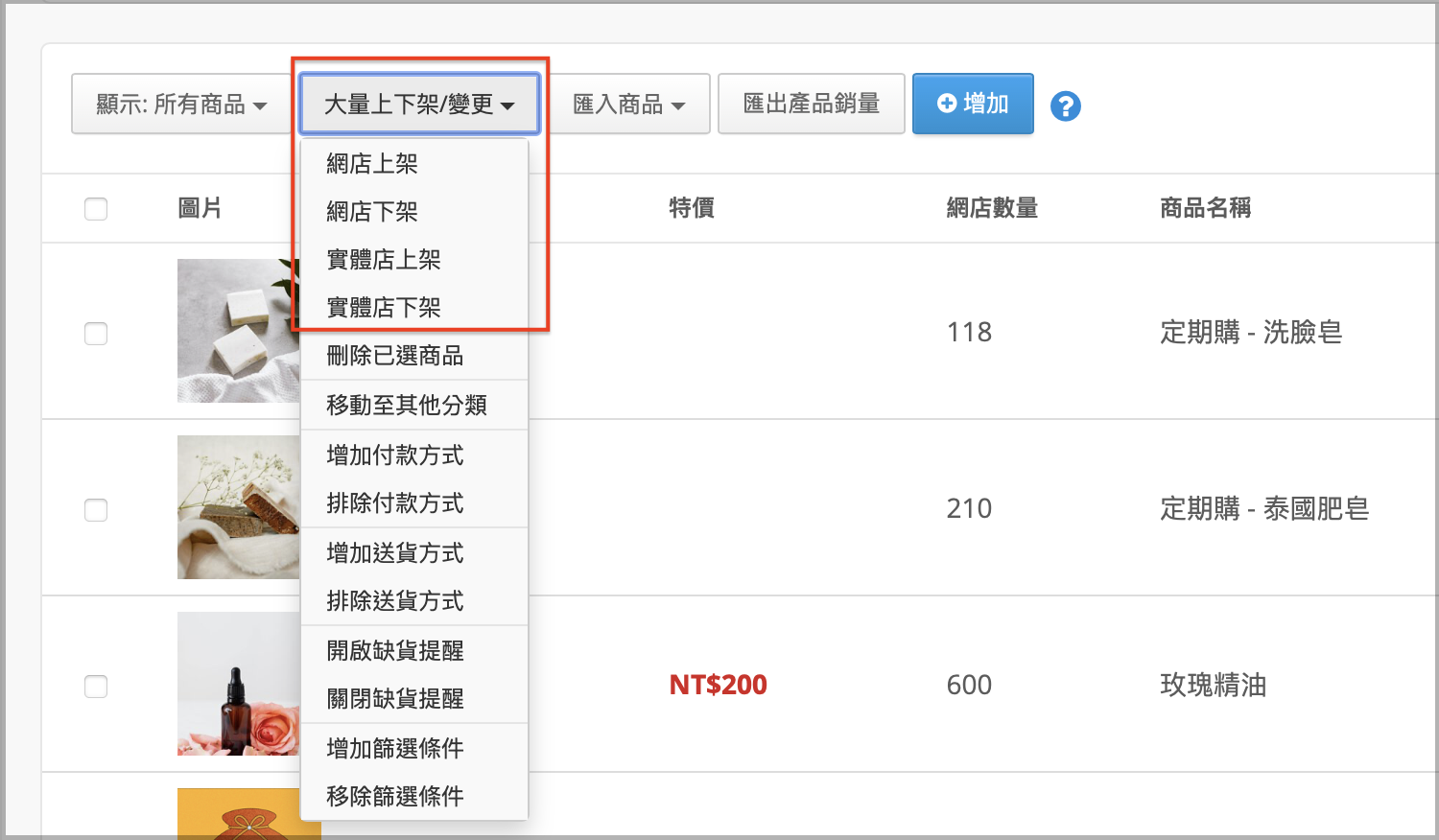Check the 玫瑰精油 row checkbox
The width and height of the screenshot is (1439, 840).
pos(96,687)
